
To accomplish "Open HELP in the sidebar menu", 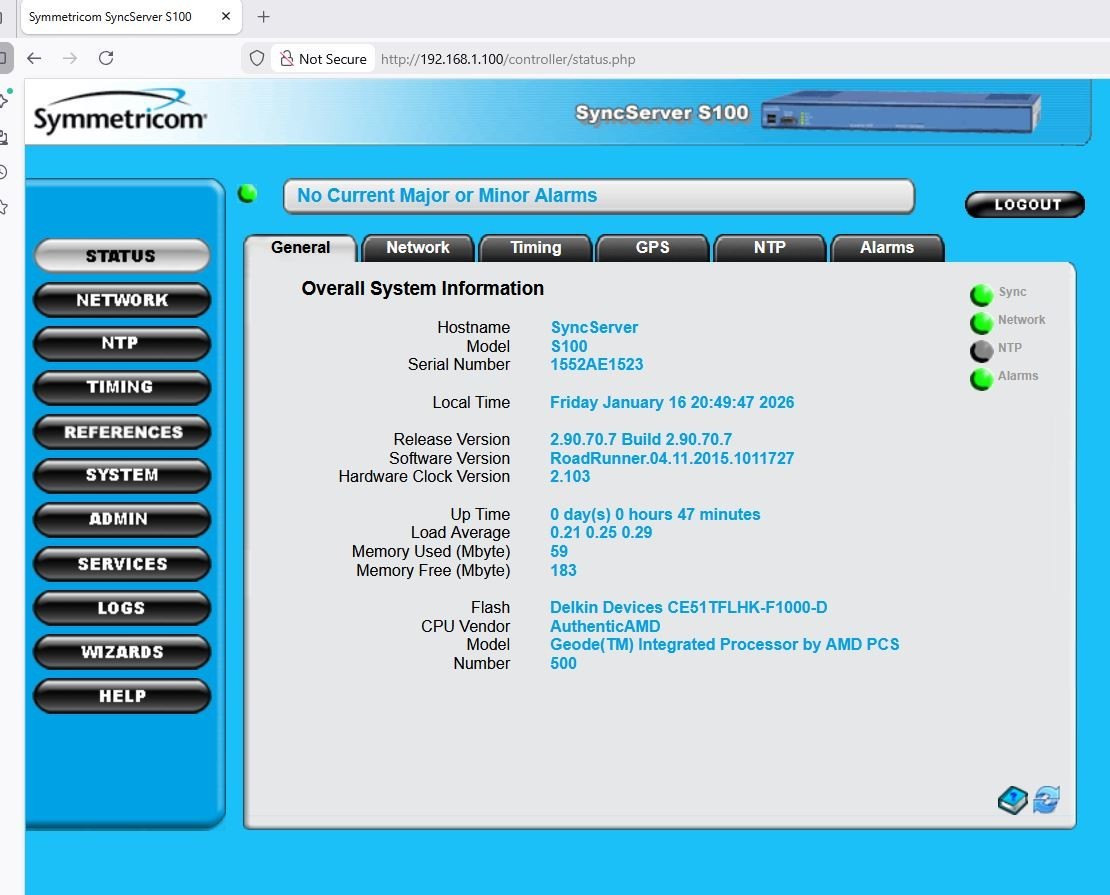I will (x=122, y=696).
